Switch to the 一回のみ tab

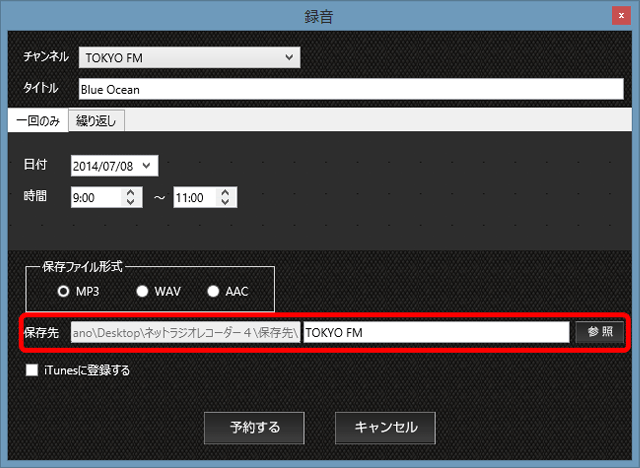point(38,121)
